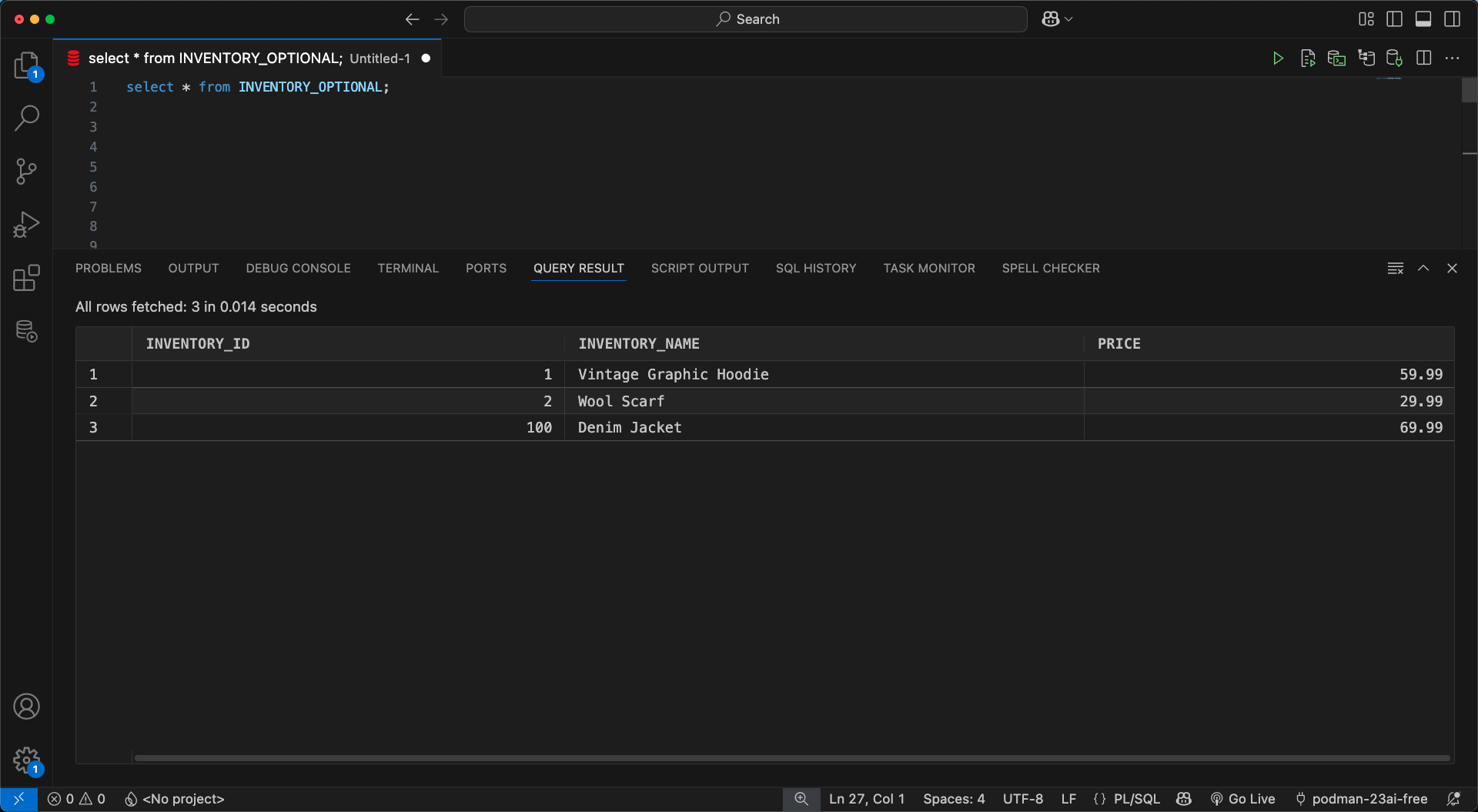Toggle the bottom panel visibility
Screen dimensions: 1478x812
(1423, 19)
